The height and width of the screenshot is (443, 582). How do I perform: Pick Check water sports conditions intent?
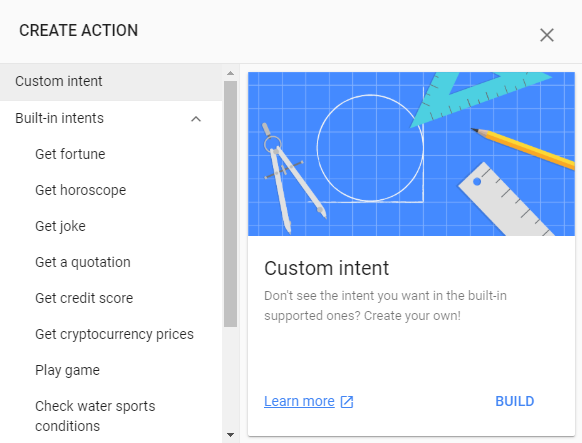(x=95, y=416)
